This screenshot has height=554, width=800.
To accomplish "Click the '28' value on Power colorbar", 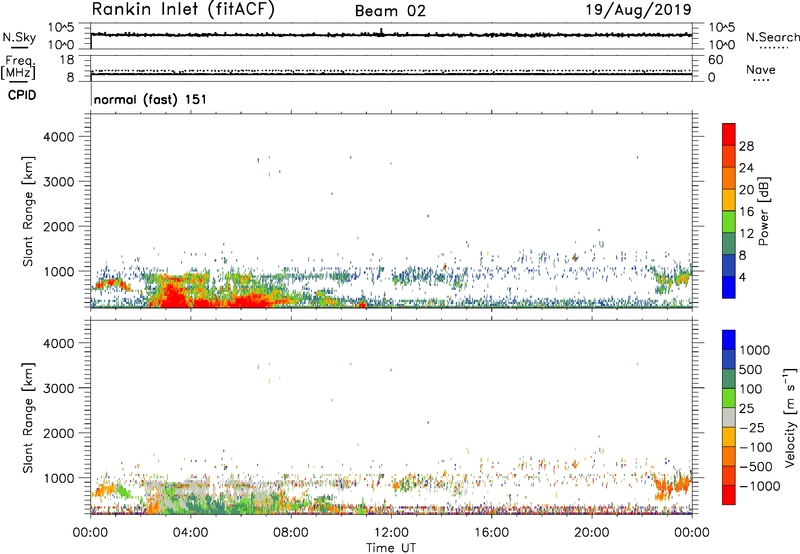I will point(746,146).
